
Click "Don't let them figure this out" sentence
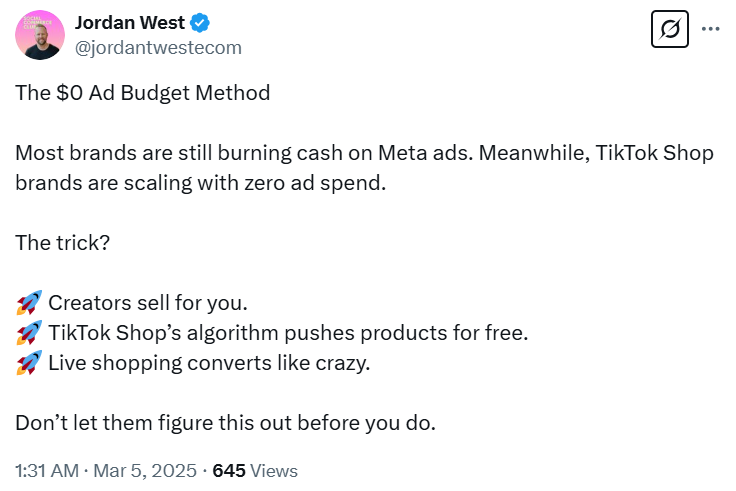[x=225, y=423]
